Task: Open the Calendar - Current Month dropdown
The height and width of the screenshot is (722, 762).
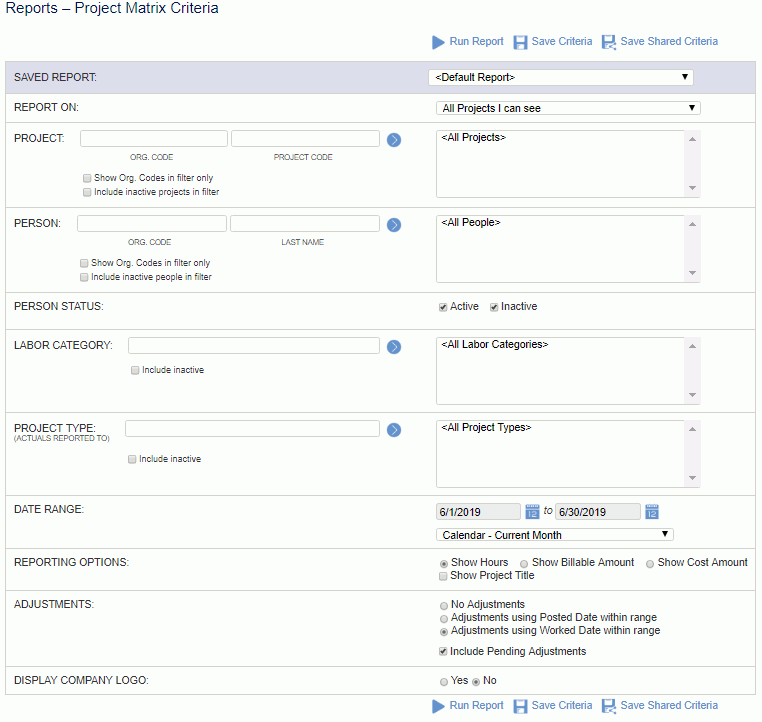Action: tap(554, 534)
